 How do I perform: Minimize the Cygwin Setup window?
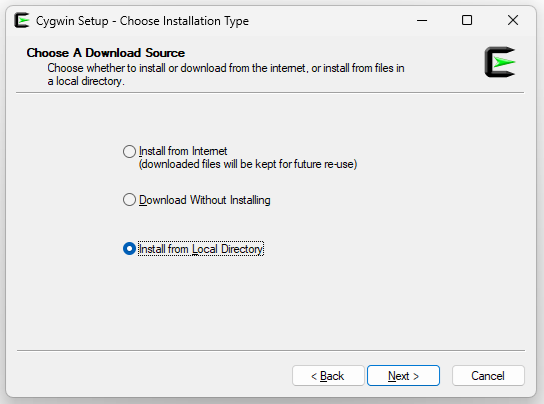pyautogui.click(x=422, y=20)
